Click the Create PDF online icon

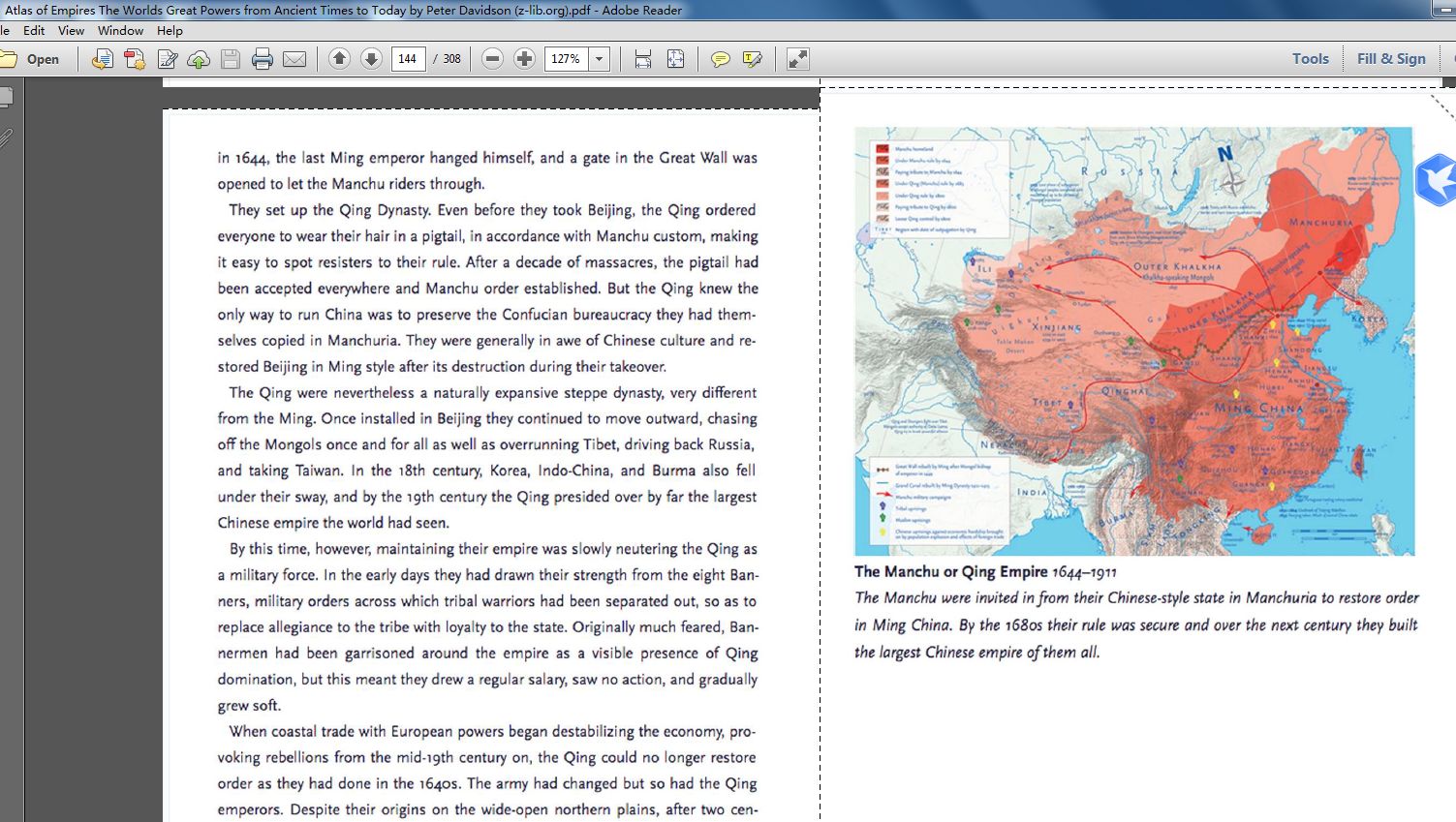click(135, 59)
